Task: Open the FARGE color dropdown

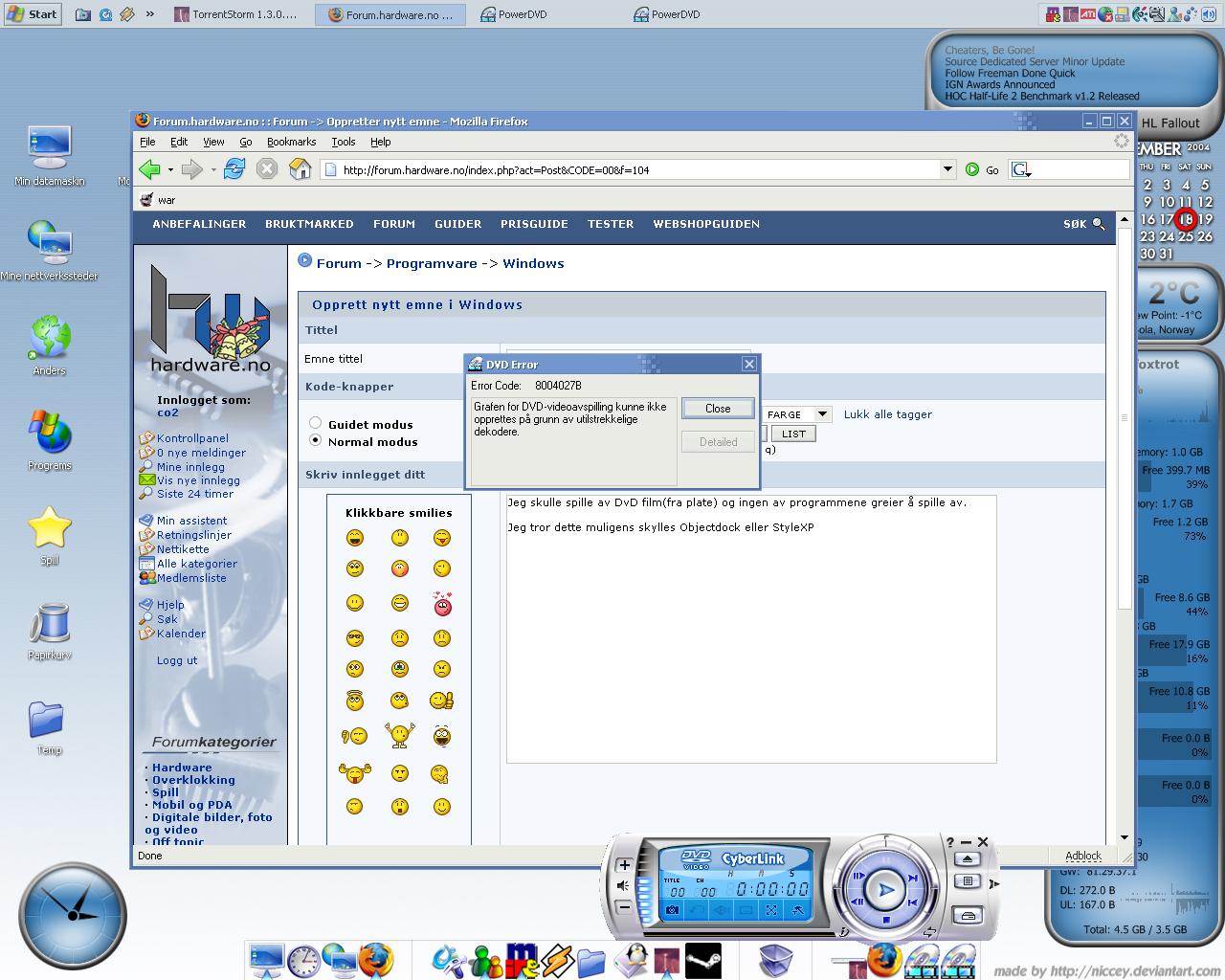Action: (x=798, y=414)
